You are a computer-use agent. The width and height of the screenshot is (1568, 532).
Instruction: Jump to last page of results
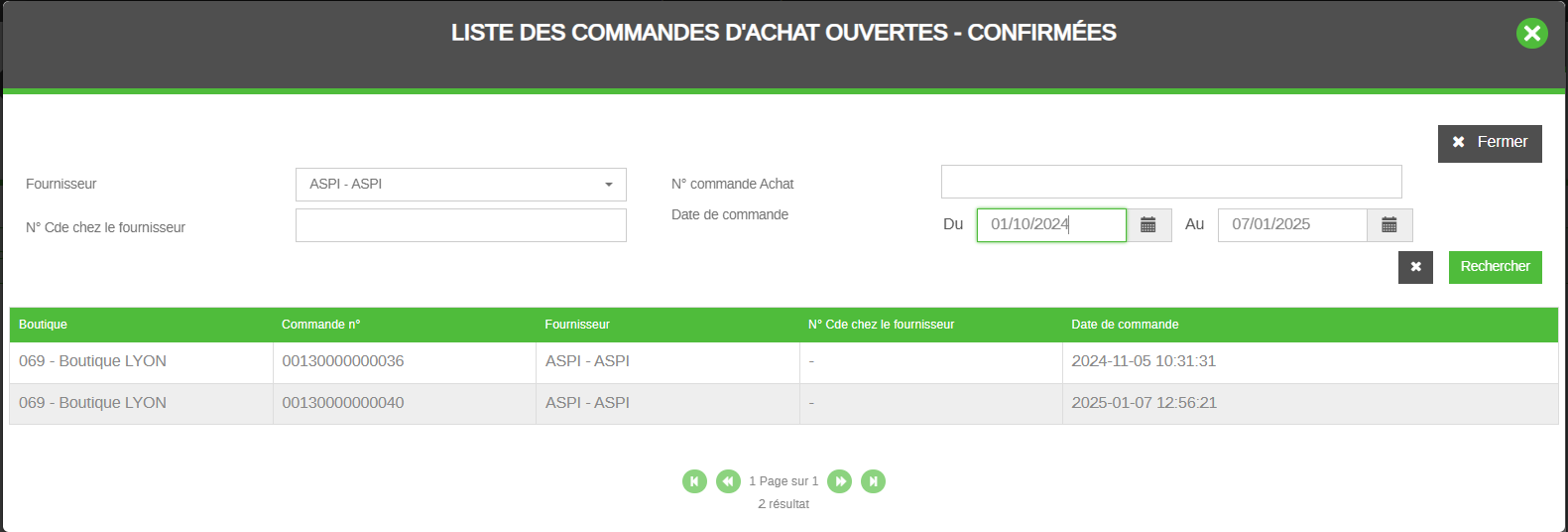pos(873,481)
